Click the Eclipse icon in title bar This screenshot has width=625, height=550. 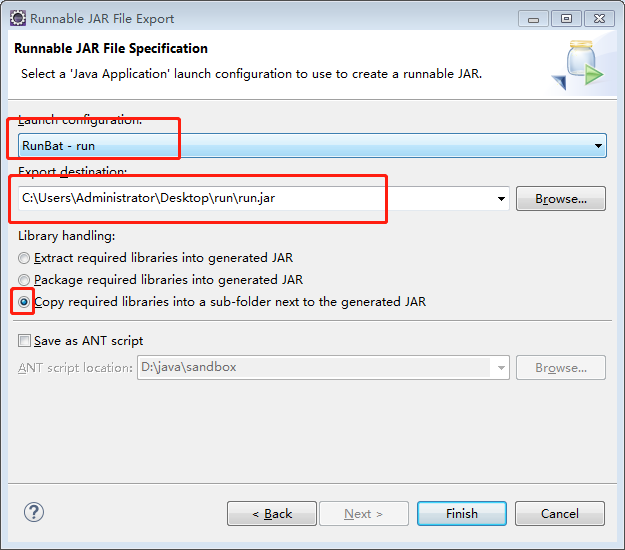tap(18, 18)
